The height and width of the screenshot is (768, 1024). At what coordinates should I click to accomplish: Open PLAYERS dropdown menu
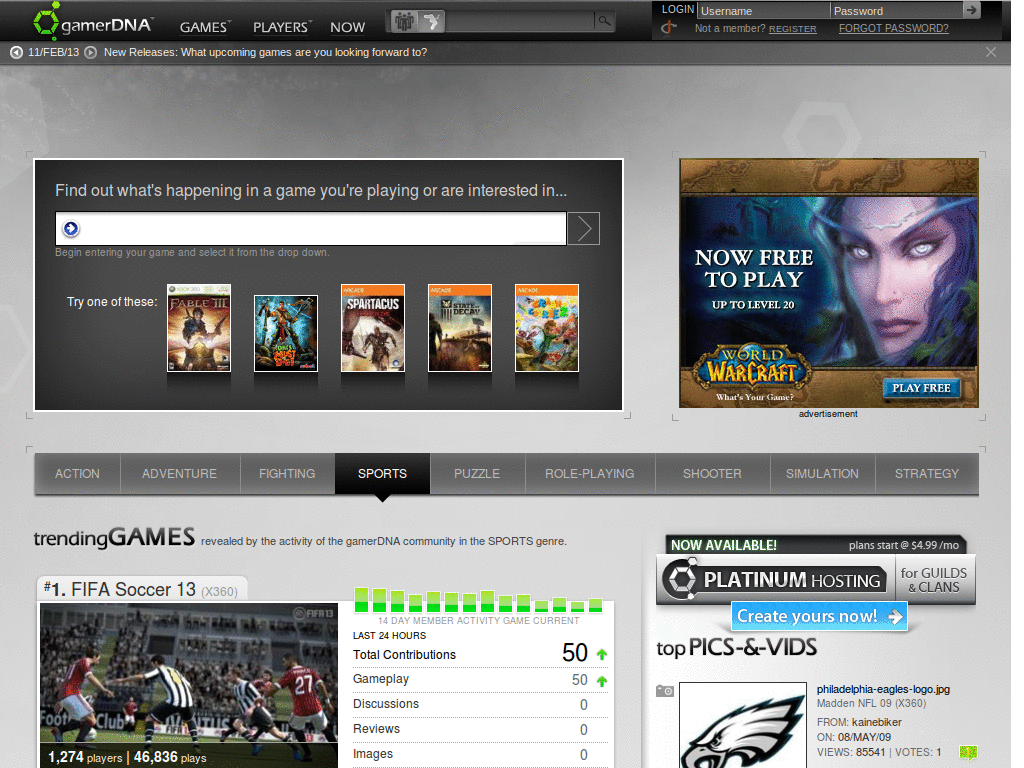click(x=282, y=27)
